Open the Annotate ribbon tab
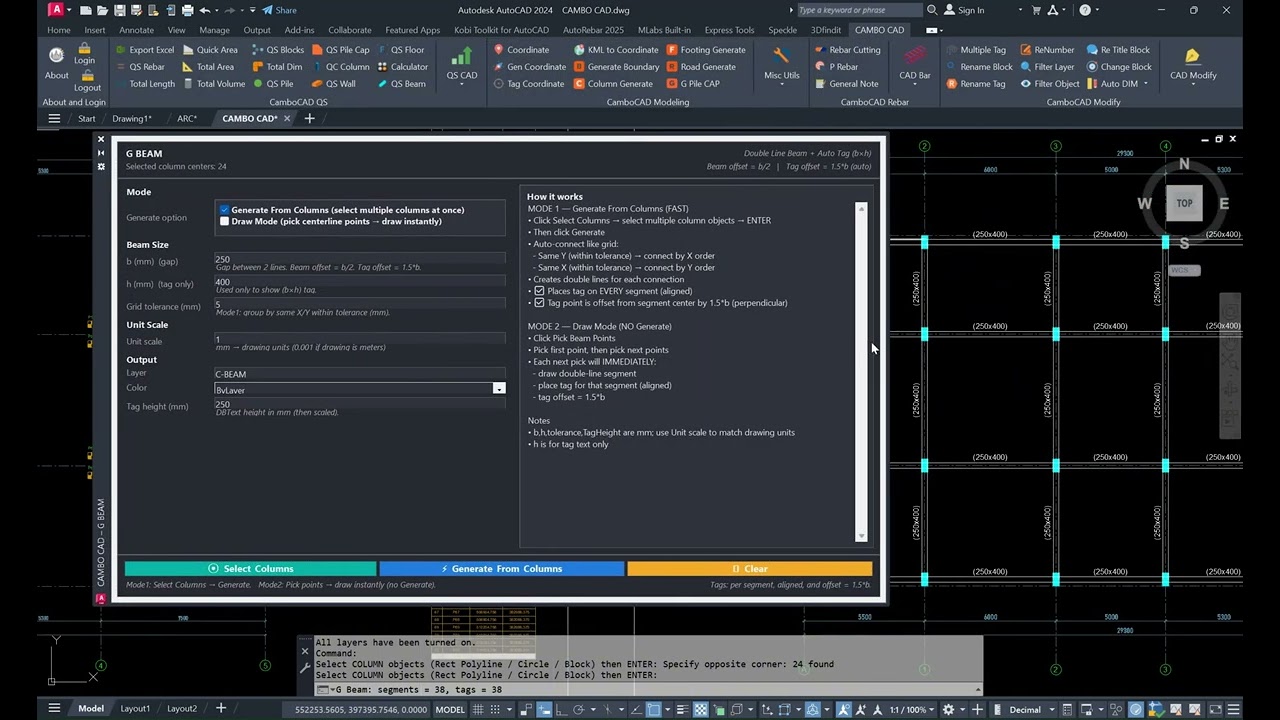 tap(137, 30)
